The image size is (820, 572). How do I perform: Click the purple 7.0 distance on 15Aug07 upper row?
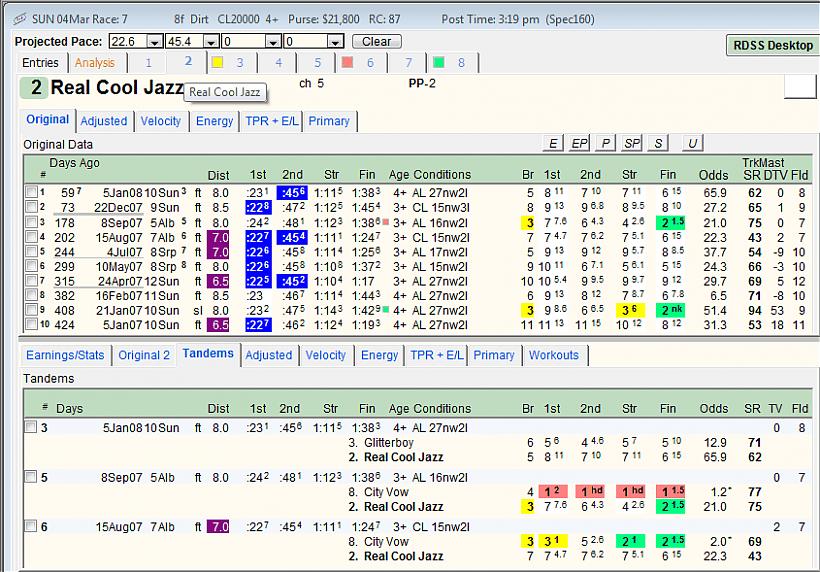point(219,237)
